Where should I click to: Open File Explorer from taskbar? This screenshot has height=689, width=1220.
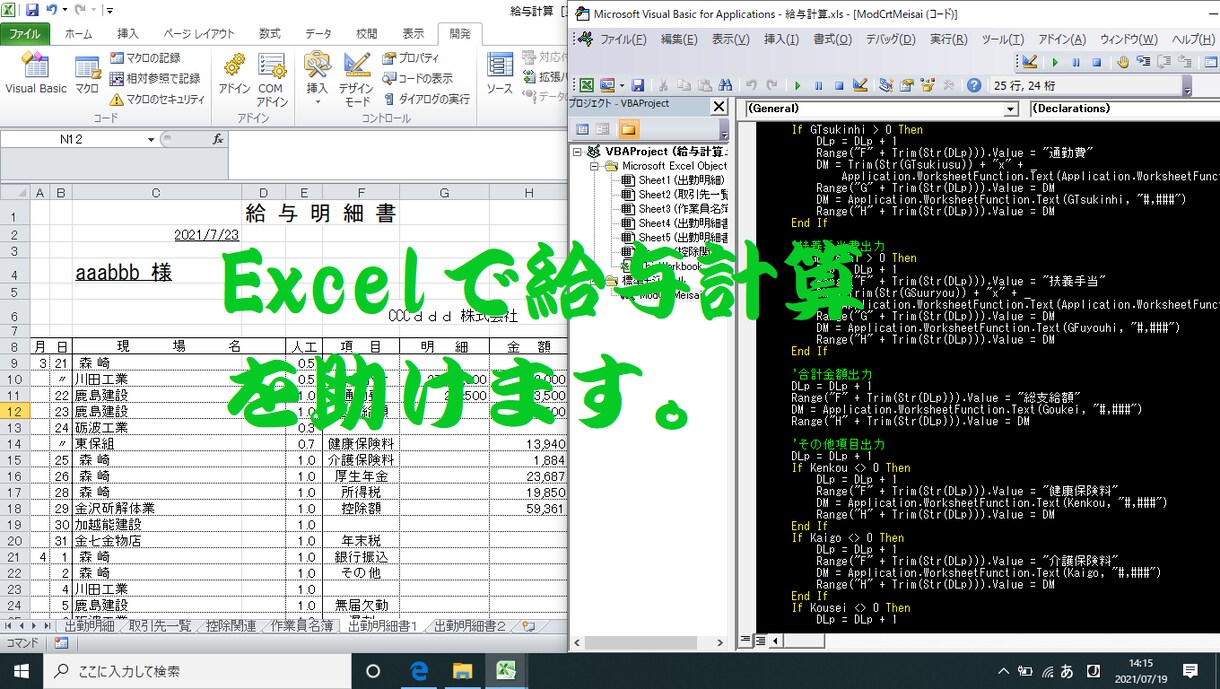pos(461,671)
